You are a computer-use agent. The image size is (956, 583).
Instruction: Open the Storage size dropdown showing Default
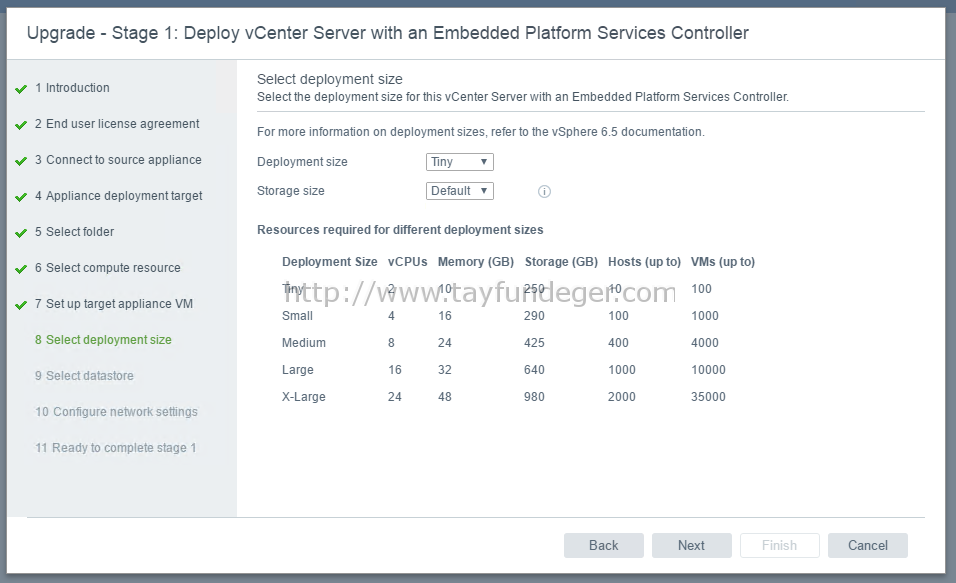pyautogui.click(x=460, y=191)
